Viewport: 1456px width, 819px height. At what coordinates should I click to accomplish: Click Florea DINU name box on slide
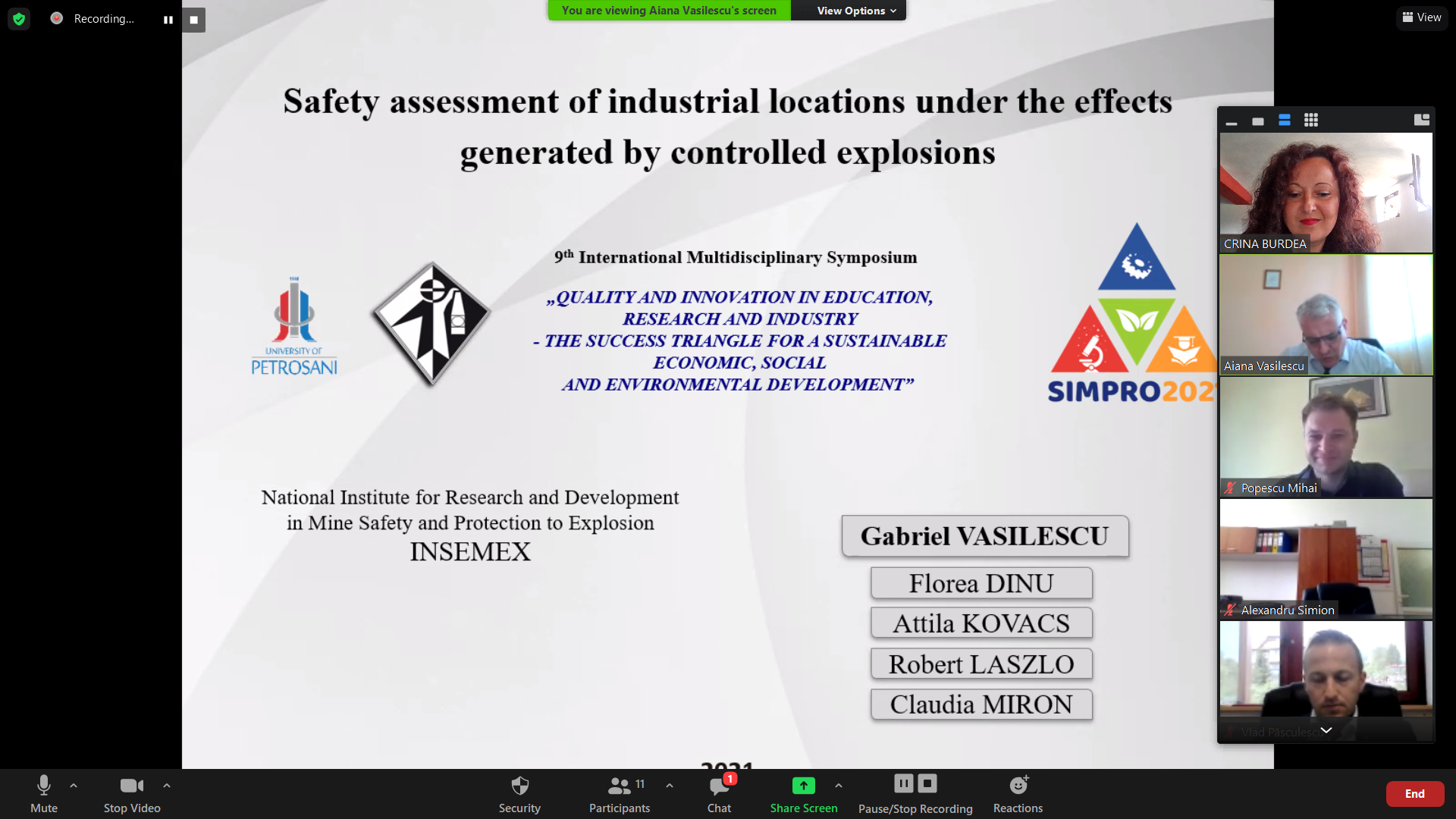tap(981, 583)
